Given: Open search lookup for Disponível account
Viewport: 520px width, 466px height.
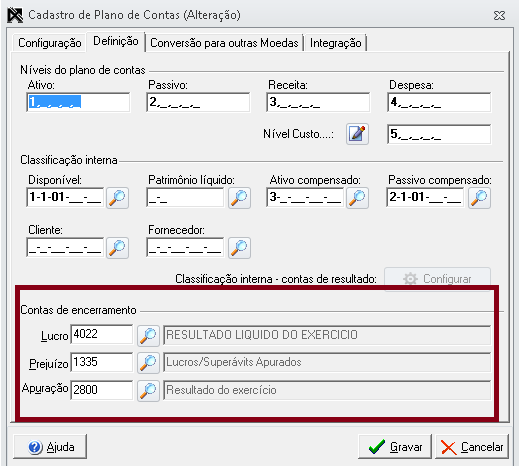Looking at the screenshot, I should point(117,198).
